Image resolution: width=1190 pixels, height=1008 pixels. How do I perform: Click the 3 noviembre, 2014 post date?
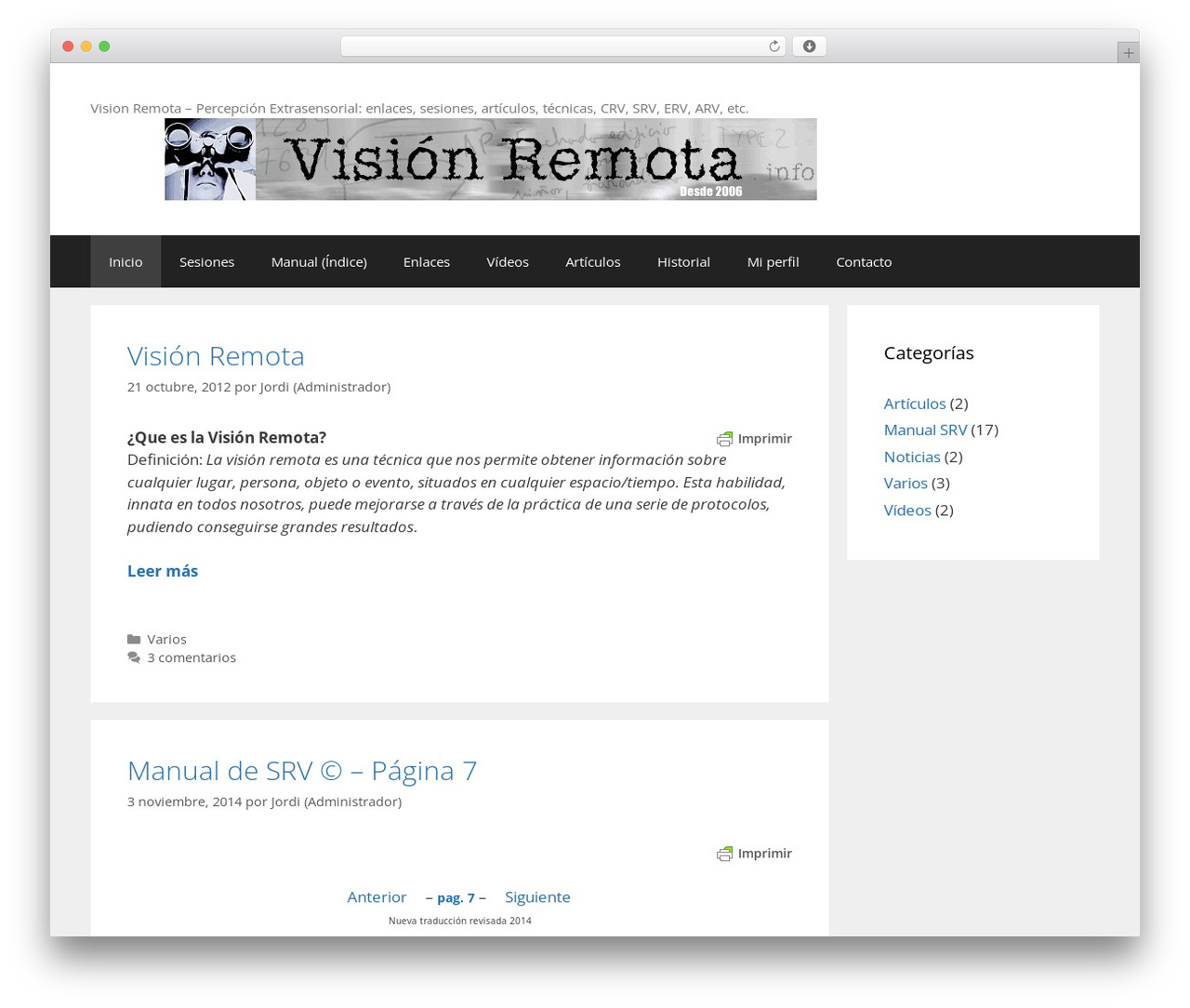pyautogui.click(x=184, y=802)
